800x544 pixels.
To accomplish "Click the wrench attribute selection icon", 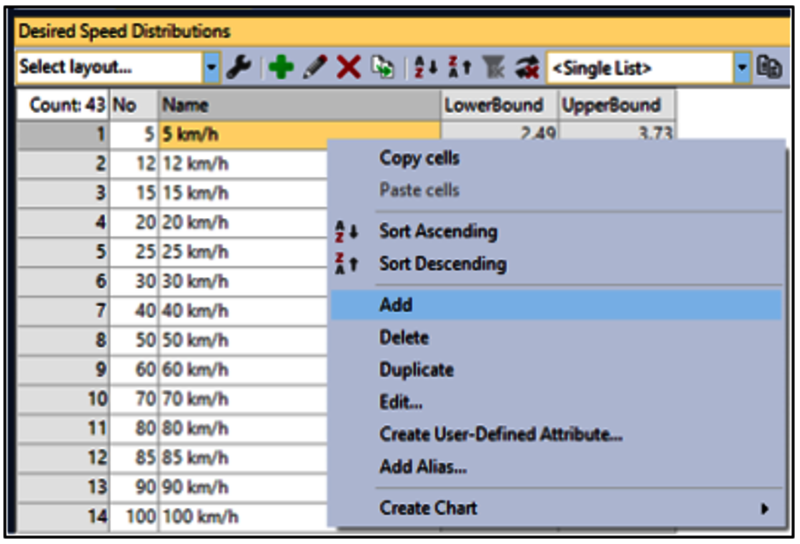I will pos(238,68).
